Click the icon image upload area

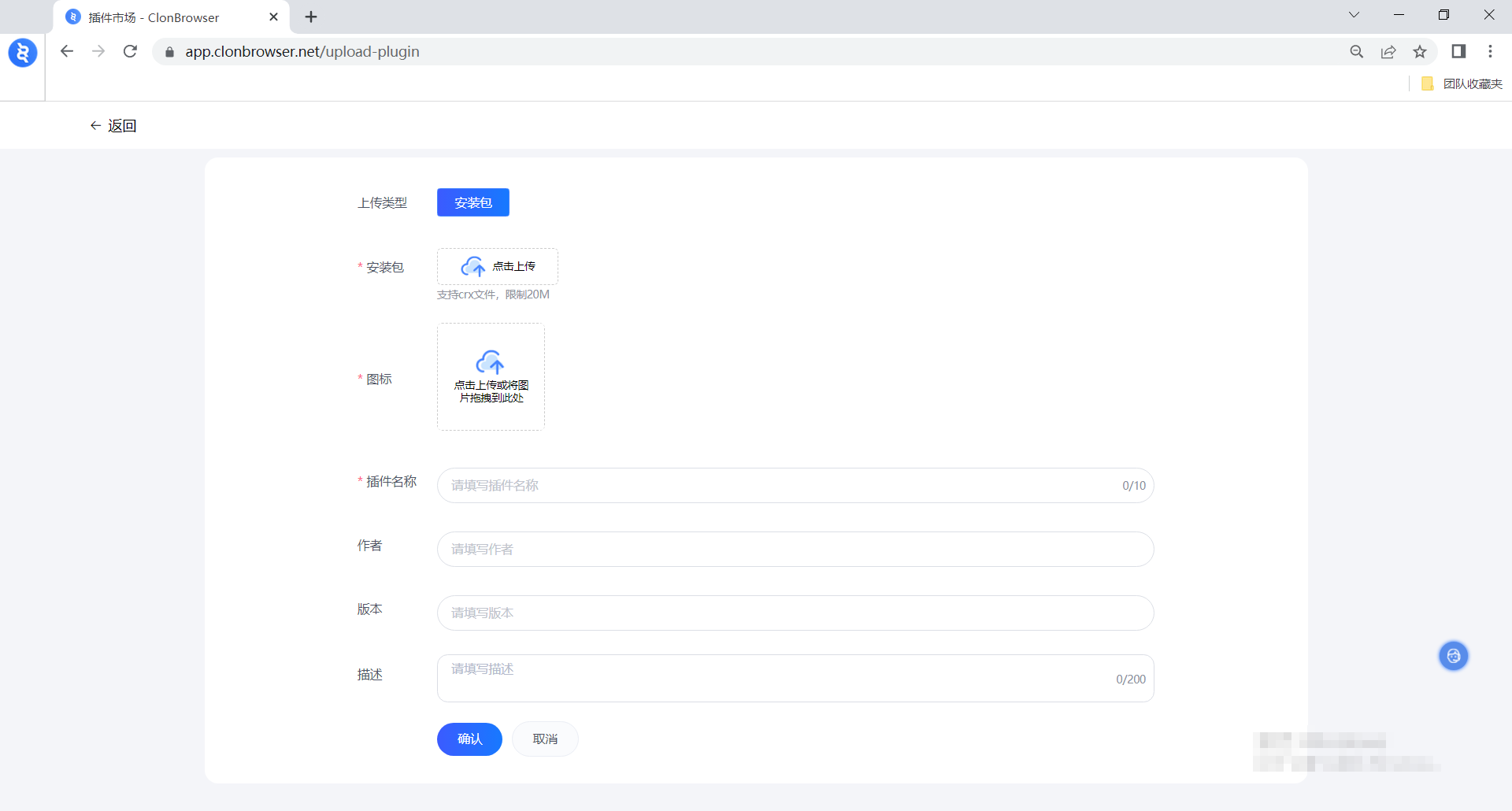pos(491,376)
